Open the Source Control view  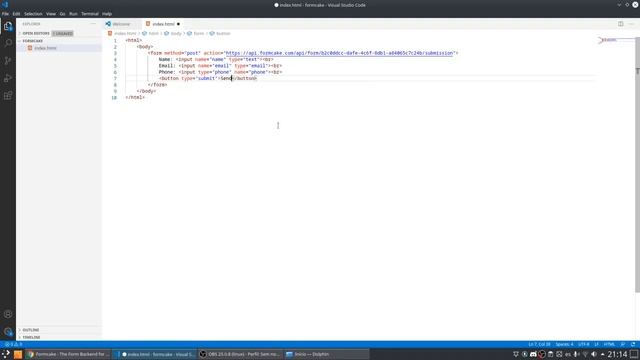click(x=8, y=61)
